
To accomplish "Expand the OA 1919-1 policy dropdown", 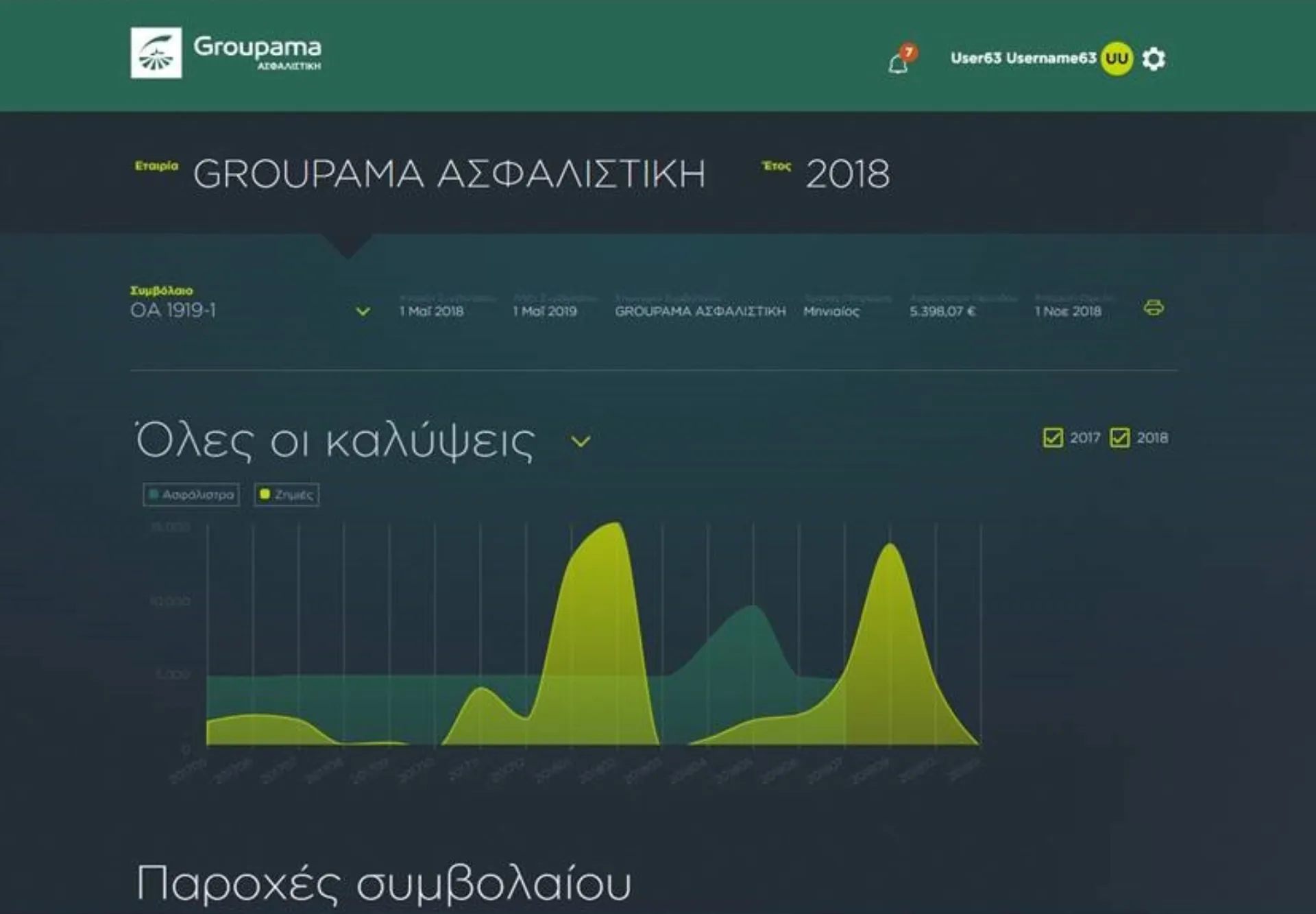I will [364, 310].
